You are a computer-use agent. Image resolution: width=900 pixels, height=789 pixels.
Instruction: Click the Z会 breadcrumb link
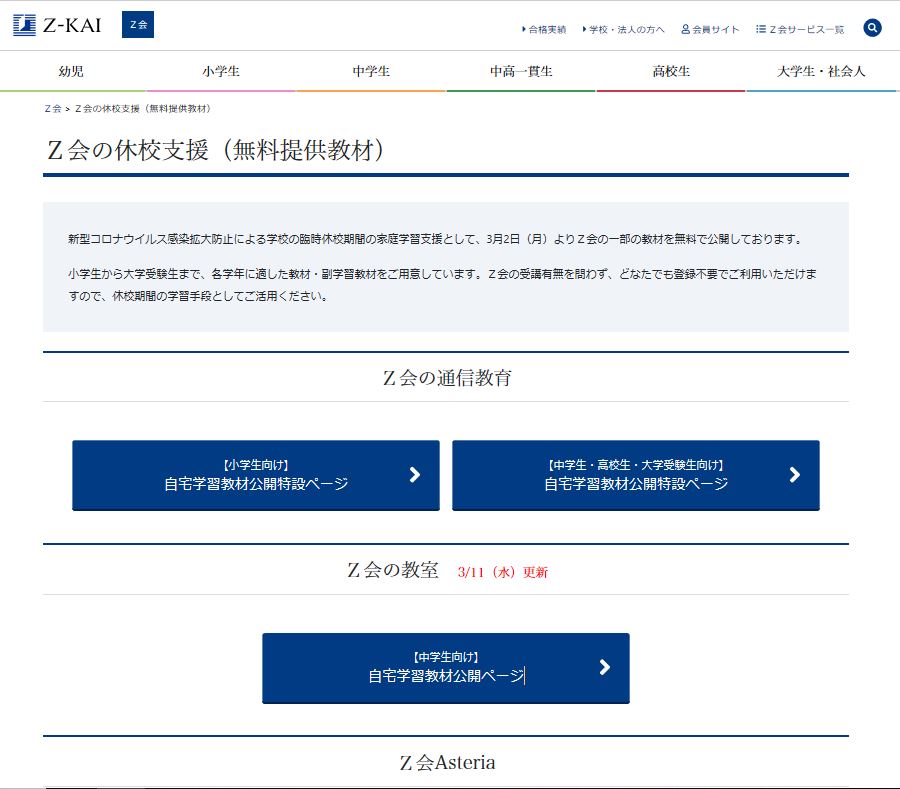[53, 108]
